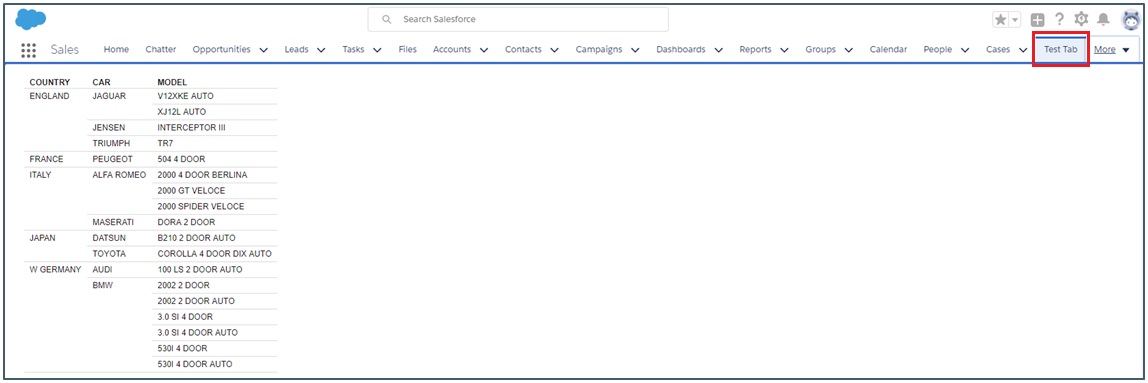The image size is (1148, 383).
Task: Open the Accounts tab
Action: pos(452,49)
